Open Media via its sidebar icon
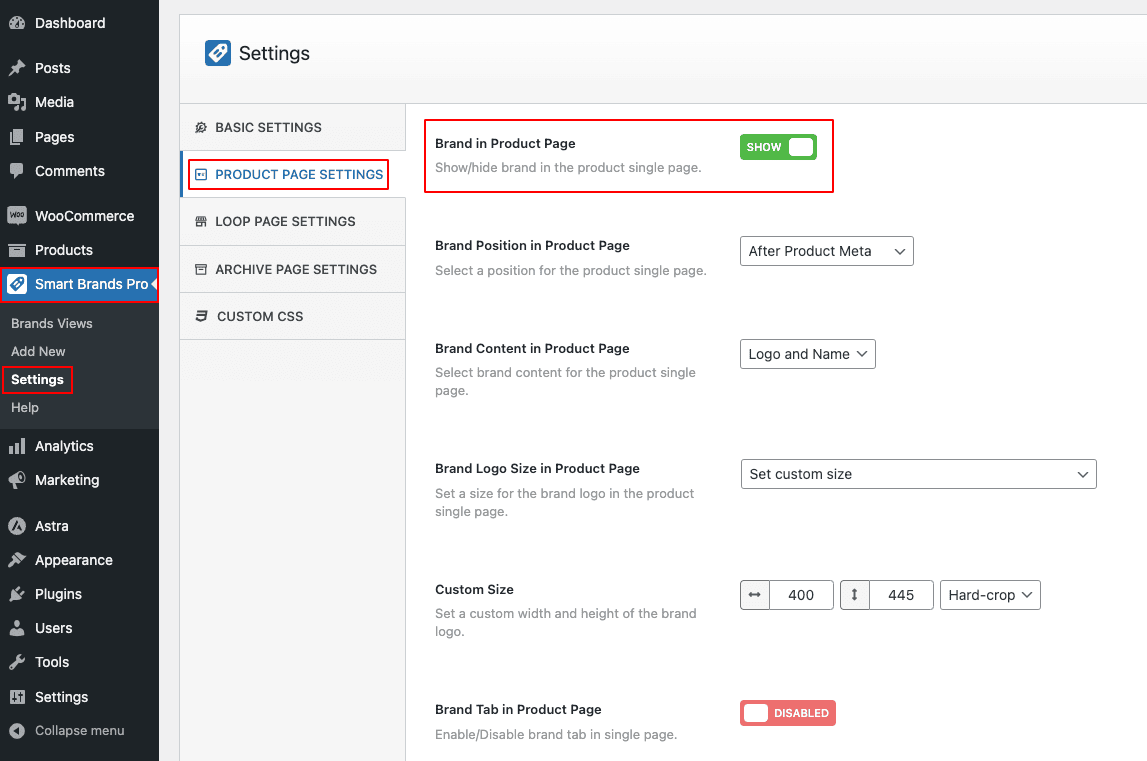This screenshot has height=761, width=1147. (x=17, y=102)
